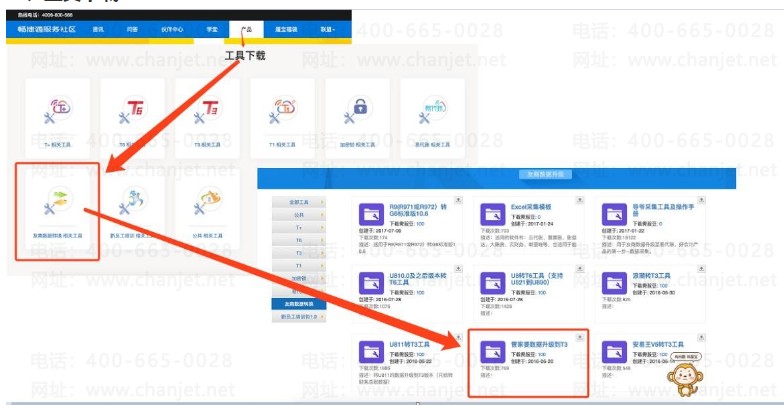Click folder icon of R9转G6标准版10.6 card

pos(372,215)
